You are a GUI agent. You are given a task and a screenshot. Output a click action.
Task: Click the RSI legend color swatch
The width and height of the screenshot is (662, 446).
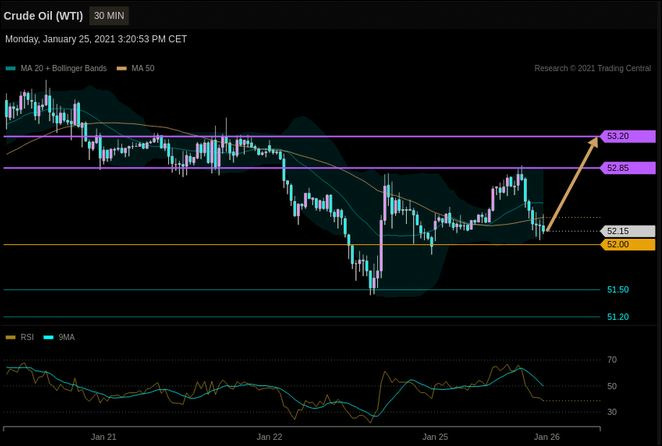[11, 337]
